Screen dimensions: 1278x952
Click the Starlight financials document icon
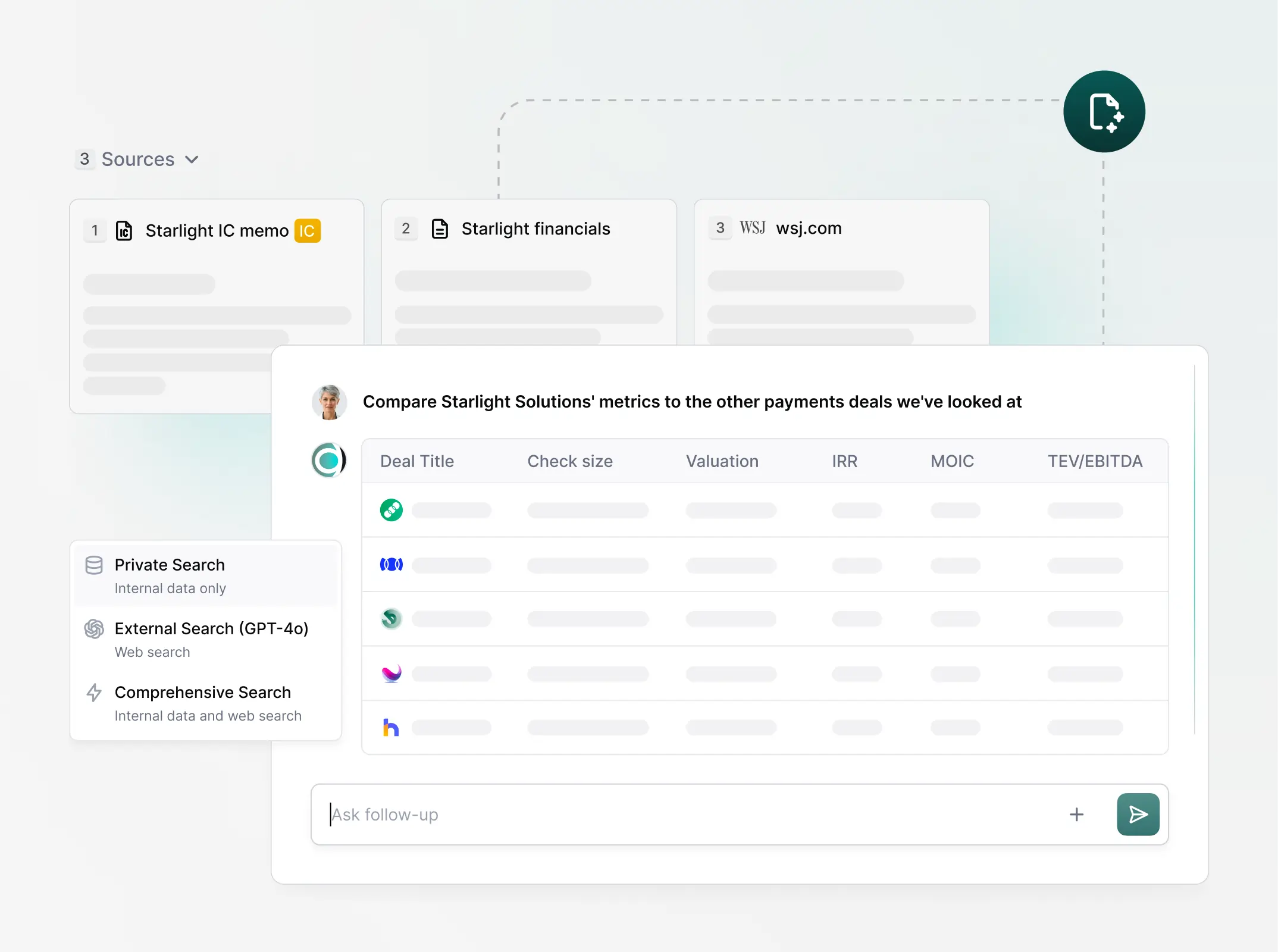point(440,229)
